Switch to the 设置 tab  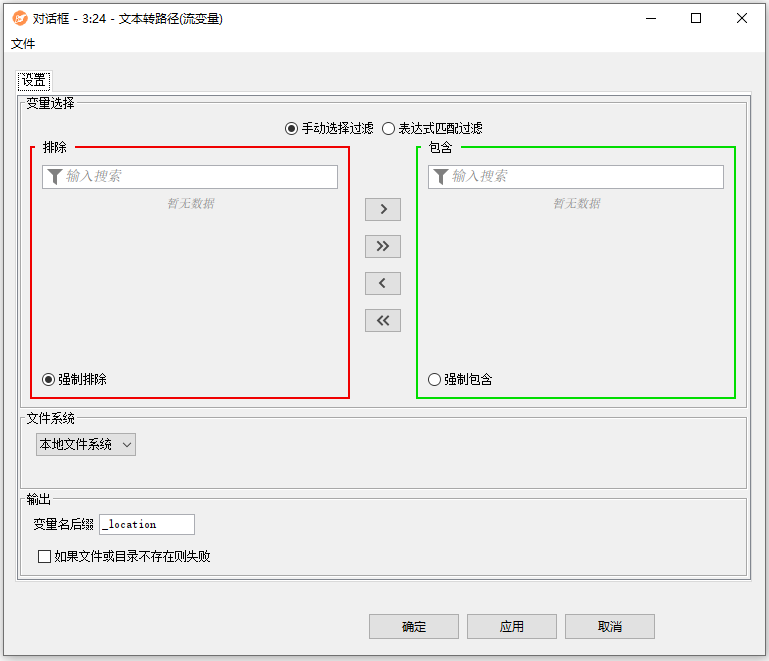pyautogui.click(x=34, y=80)
